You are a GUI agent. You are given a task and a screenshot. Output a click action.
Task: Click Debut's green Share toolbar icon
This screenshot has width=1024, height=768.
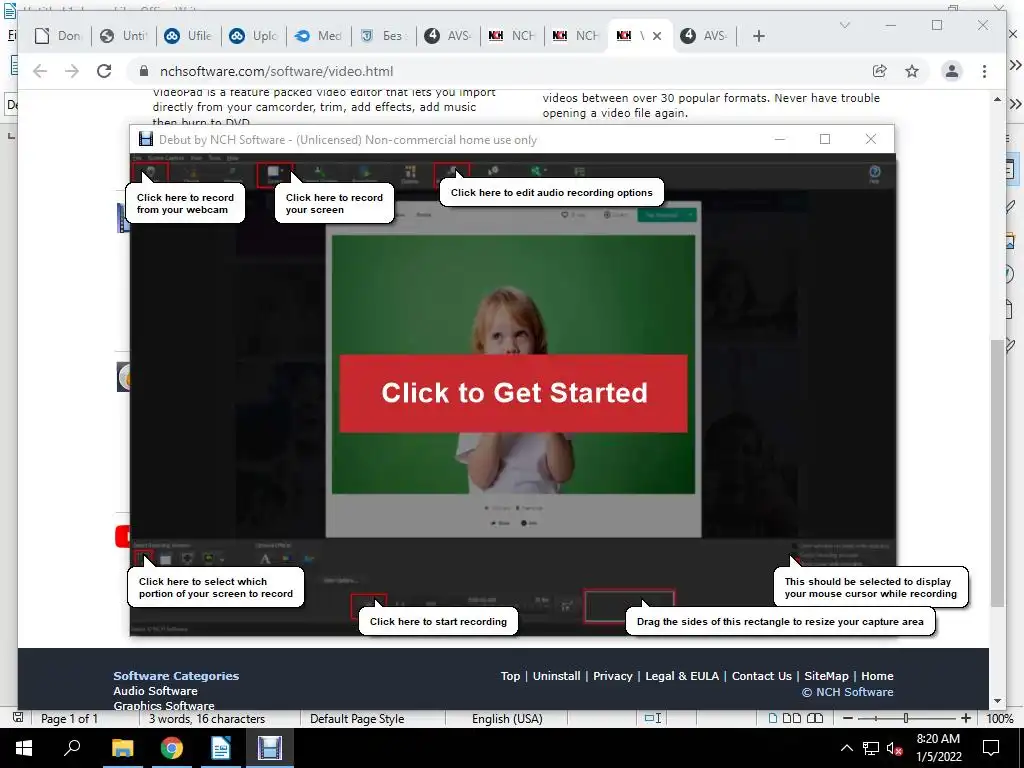[537, 172]
